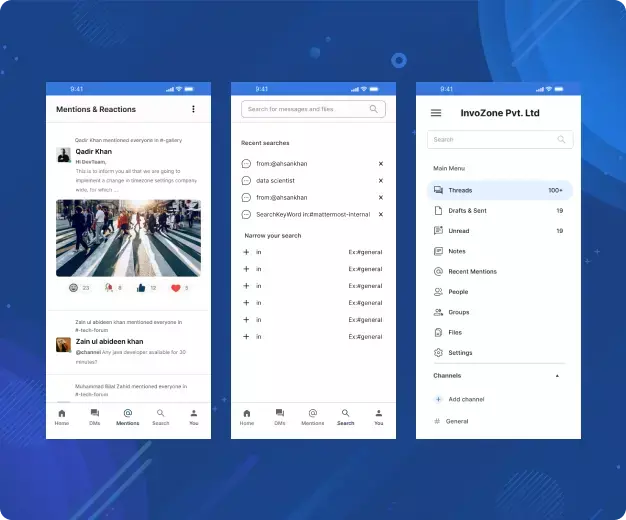Toggle the thumbs-up reaction showing 12
This screenshot has height=520, width=626.
tap(141, 288)
